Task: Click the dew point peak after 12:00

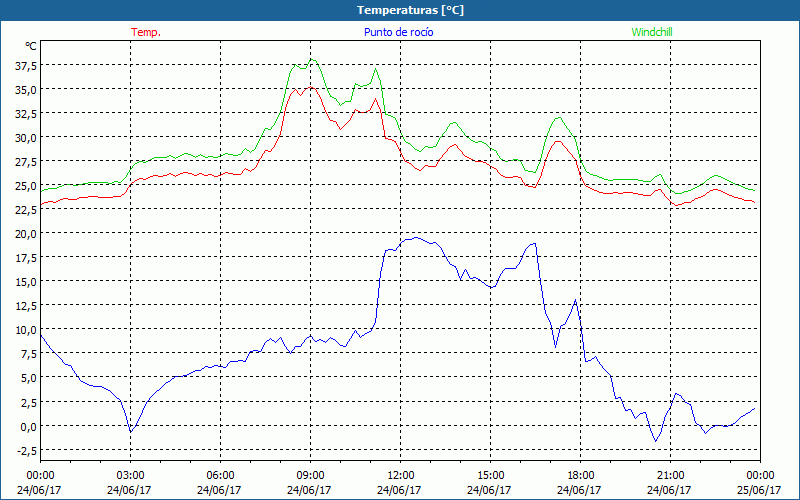Action: pos(416,237)
